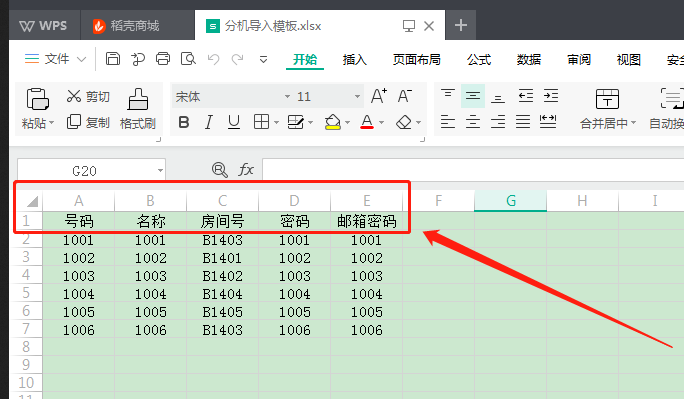
Task: Click the Borders grid icon
Action: pyautogui.click(x=261, y=122)
